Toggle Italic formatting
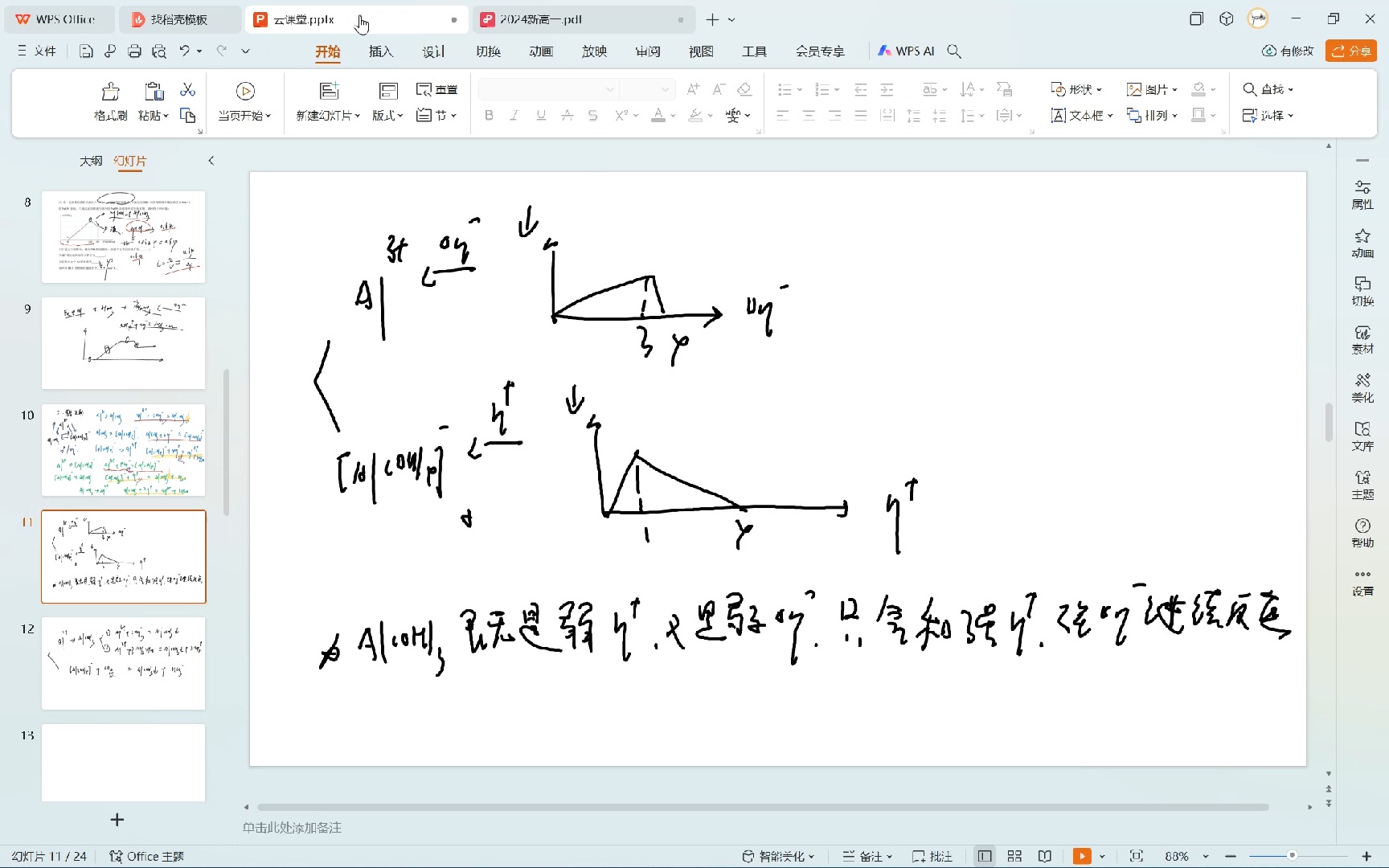This screenshot has height=868, width=1389. [x=514, y=115]
